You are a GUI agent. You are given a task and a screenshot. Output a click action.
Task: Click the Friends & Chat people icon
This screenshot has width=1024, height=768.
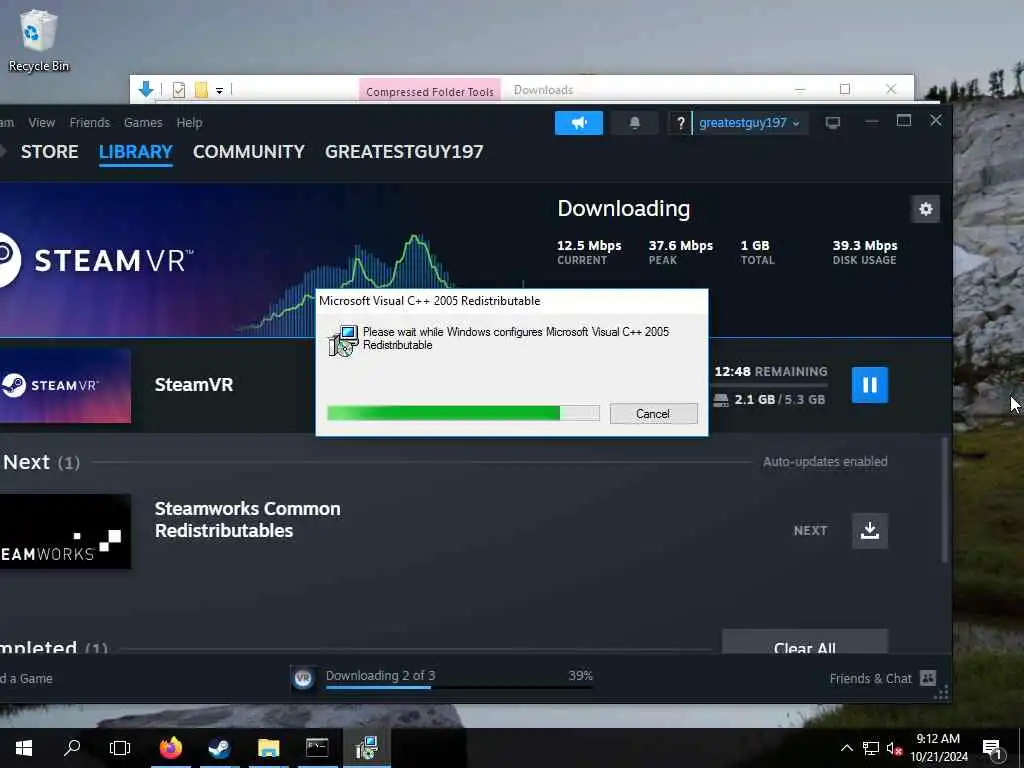(928, 678)
